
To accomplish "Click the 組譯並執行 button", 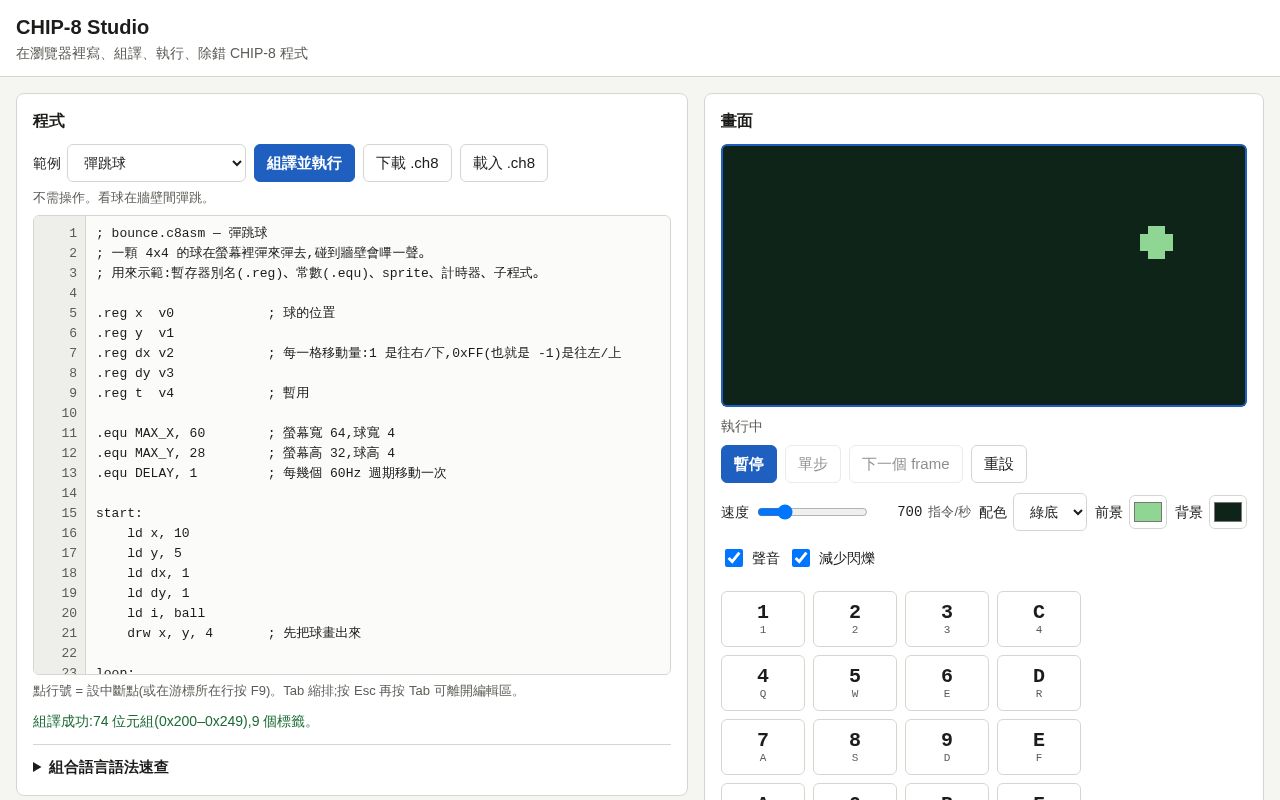I will 304,163.
